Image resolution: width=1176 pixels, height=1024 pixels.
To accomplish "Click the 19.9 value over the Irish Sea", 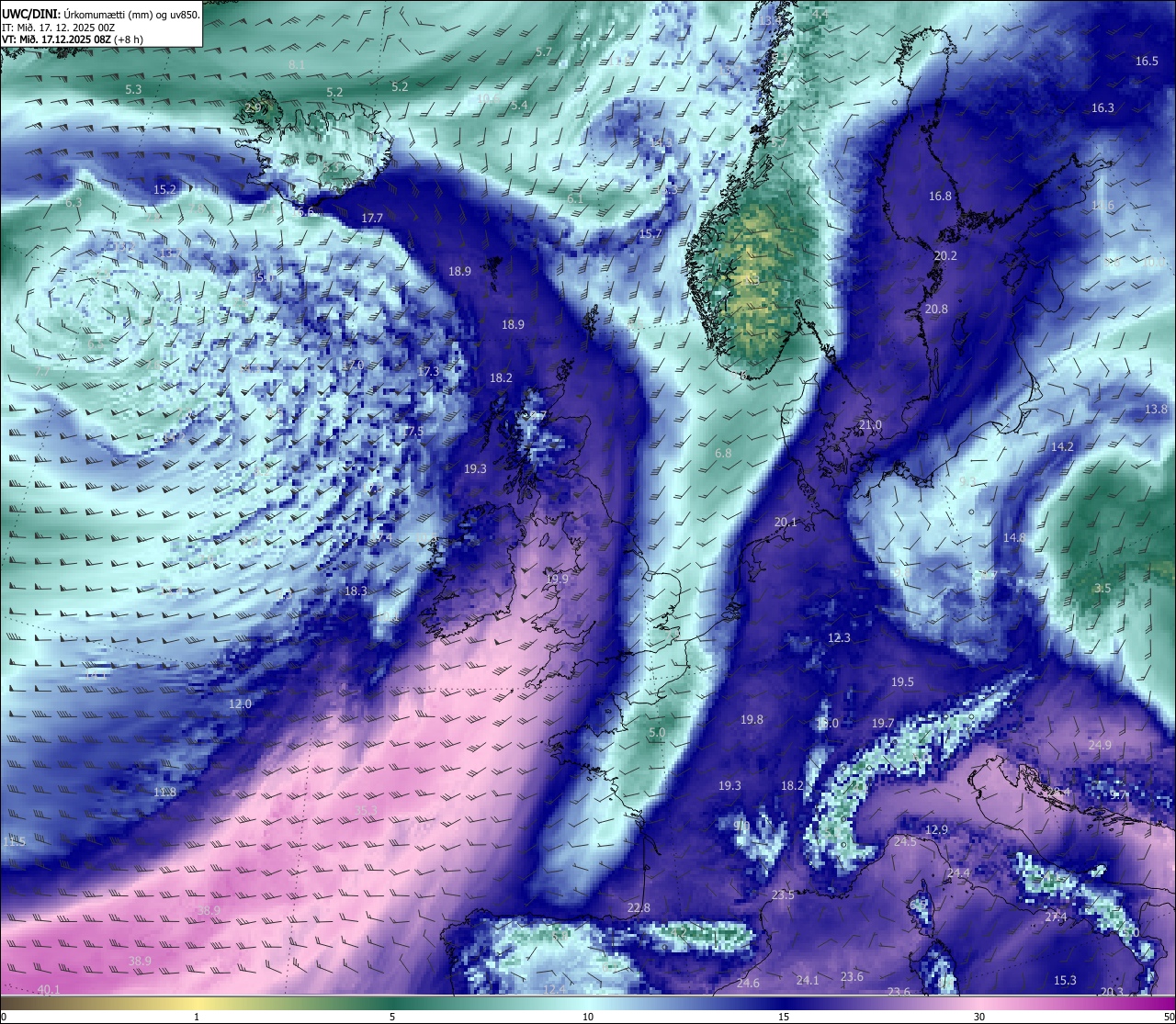I will tap(557, 579).
